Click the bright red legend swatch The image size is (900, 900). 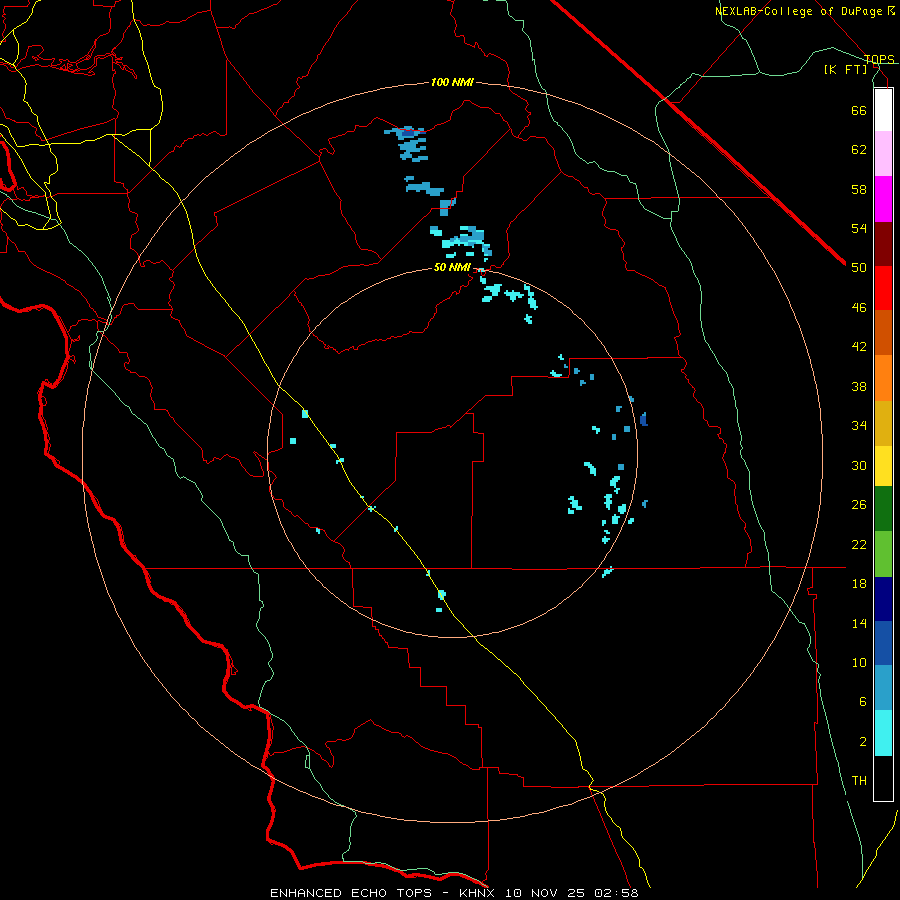883,288
